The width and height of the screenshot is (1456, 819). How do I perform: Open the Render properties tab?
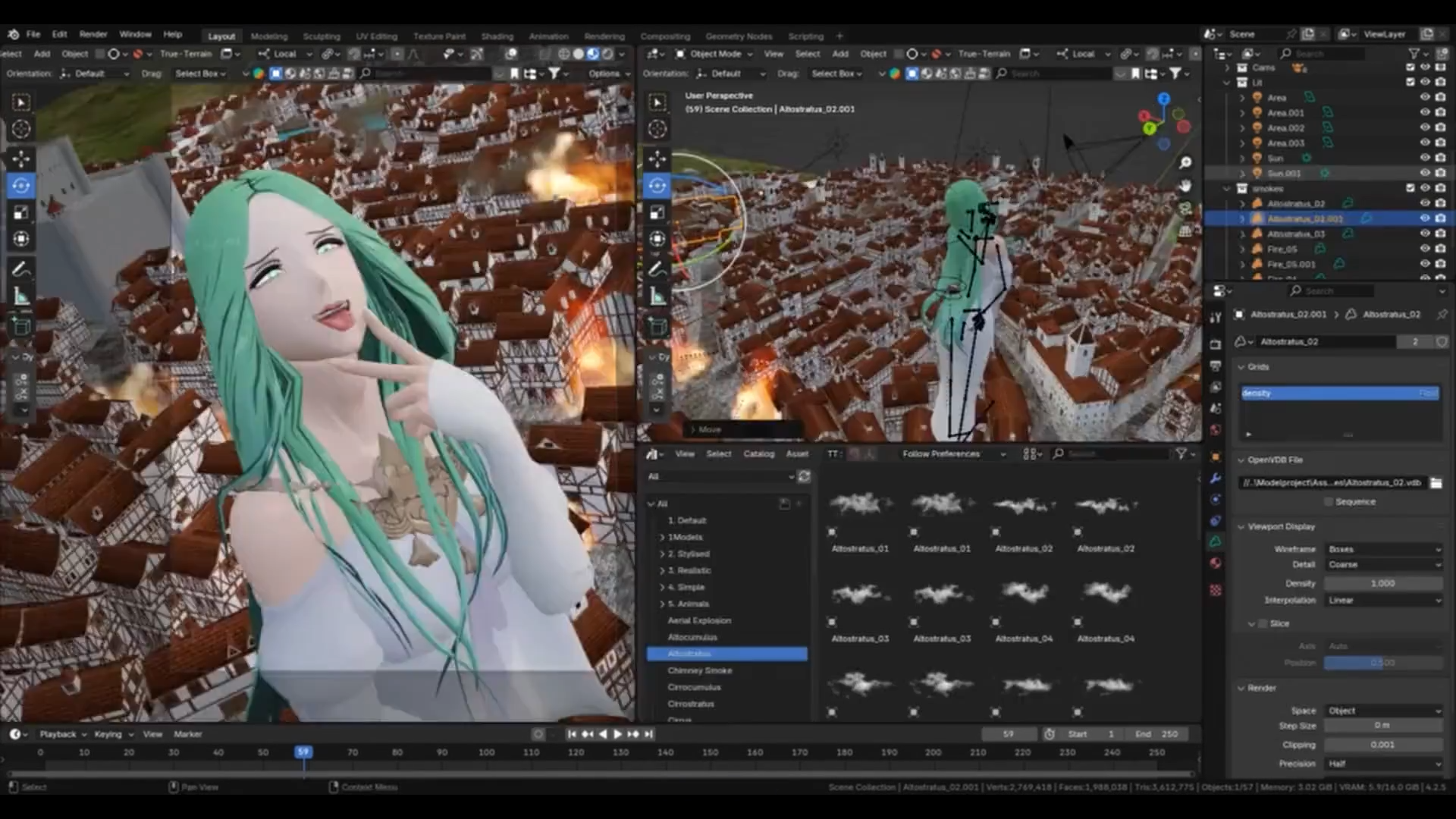coord(1216,344)
